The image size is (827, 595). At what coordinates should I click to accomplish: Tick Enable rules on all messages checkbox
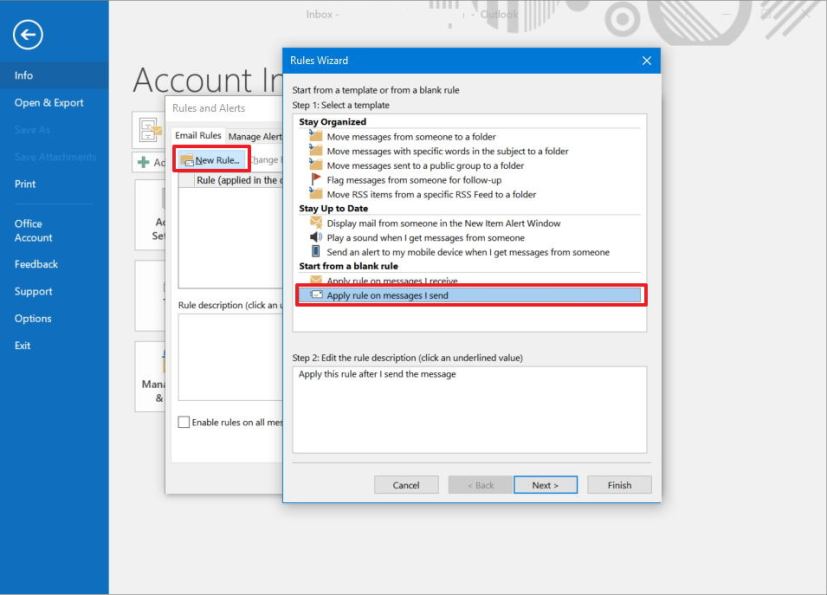pyautogui.click(x=184, y=422)
